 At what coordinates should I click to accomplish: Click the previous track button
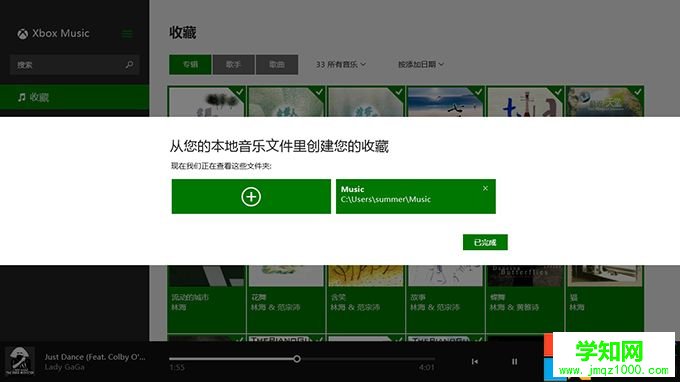click(x=475, y=362)
